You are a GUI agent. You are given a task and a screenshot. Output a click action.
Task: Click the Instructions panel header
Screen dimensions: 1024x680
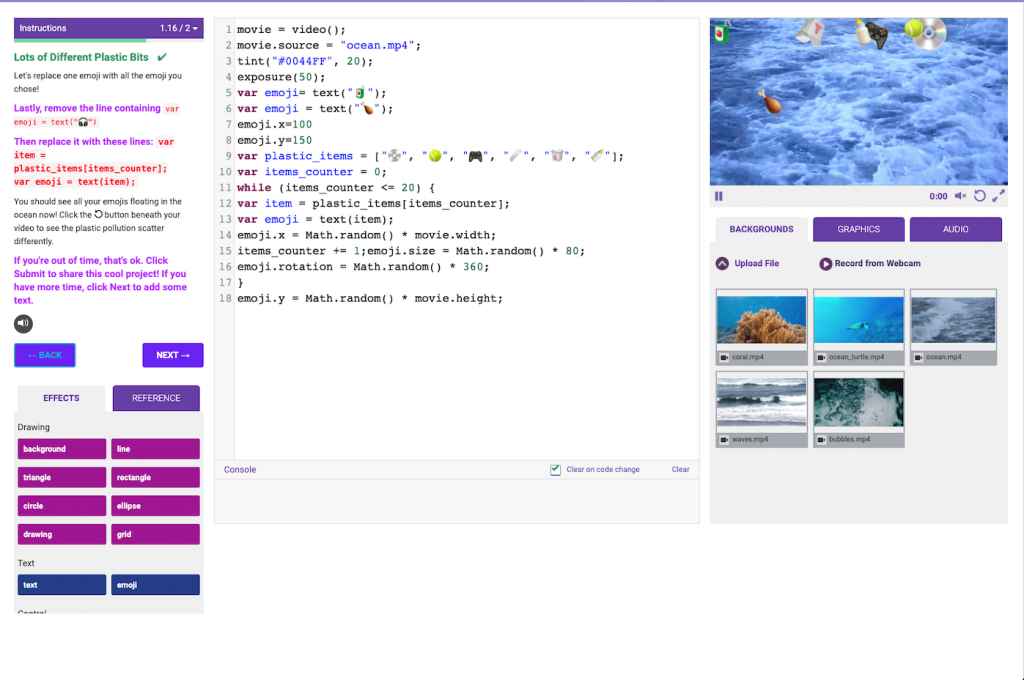tap(108, 28)
